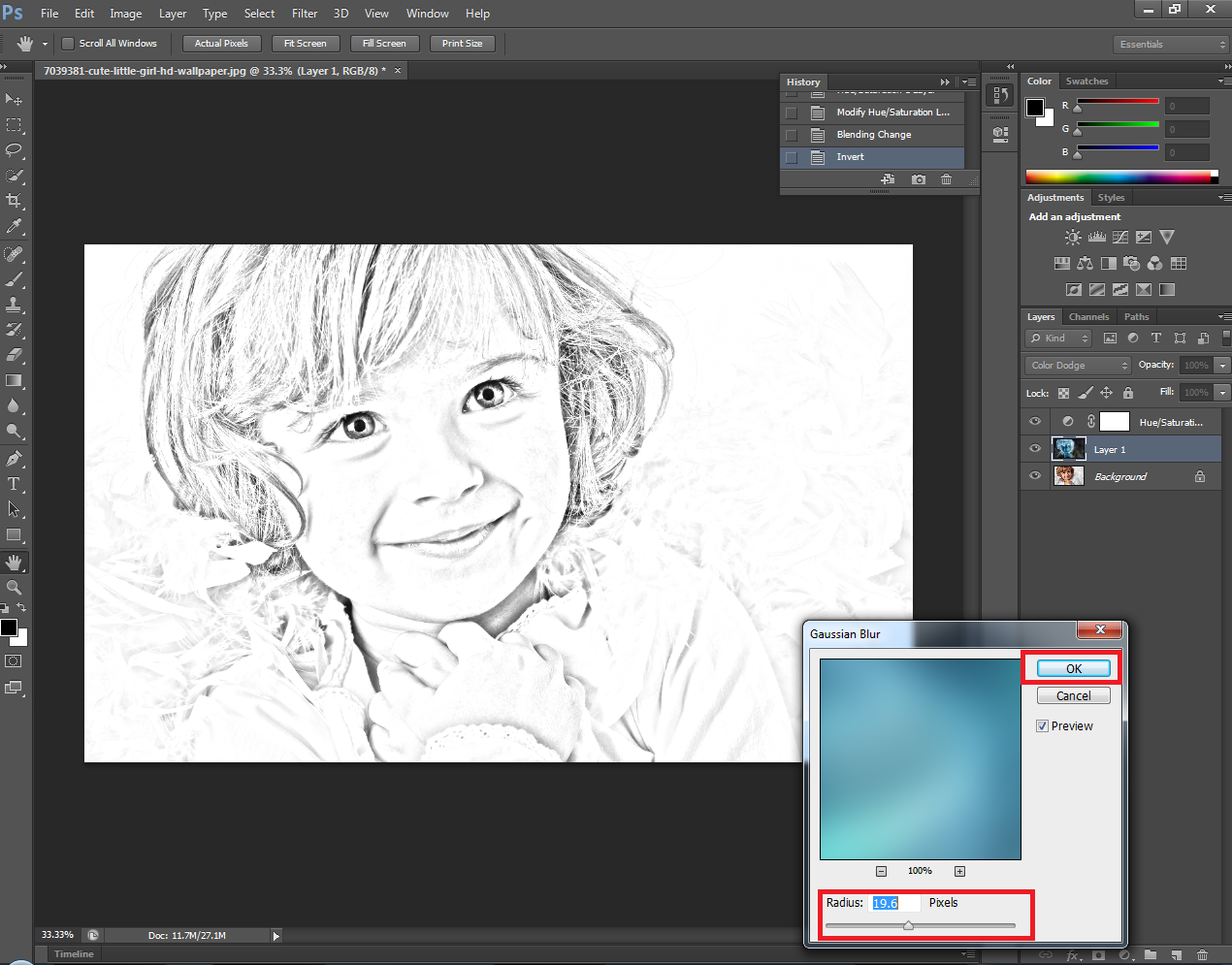Open the Color Dodge blend mode dropdown

click(x=1078, y=366)
